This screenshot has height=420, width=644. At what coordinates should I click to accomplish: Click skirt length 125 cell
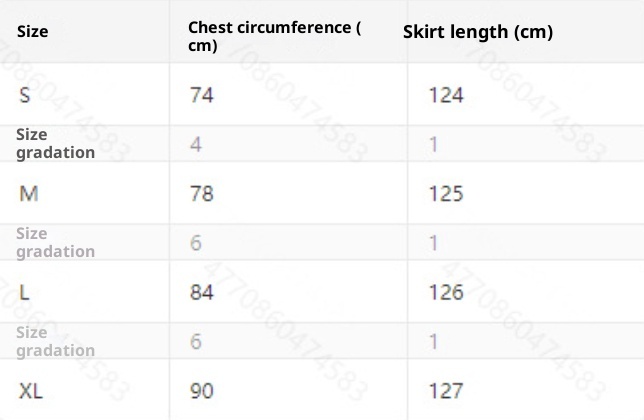[446, 193]
